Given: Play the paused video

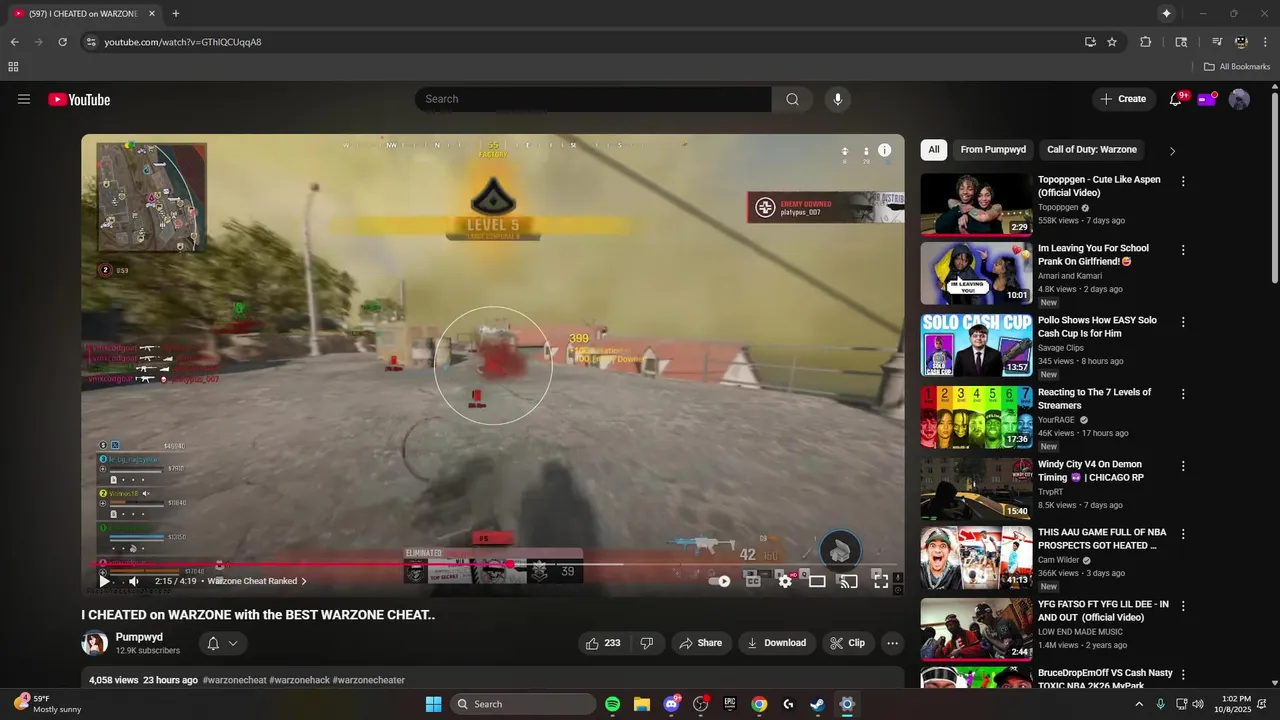Looking at the screenshot, I should tap(104, 581).
